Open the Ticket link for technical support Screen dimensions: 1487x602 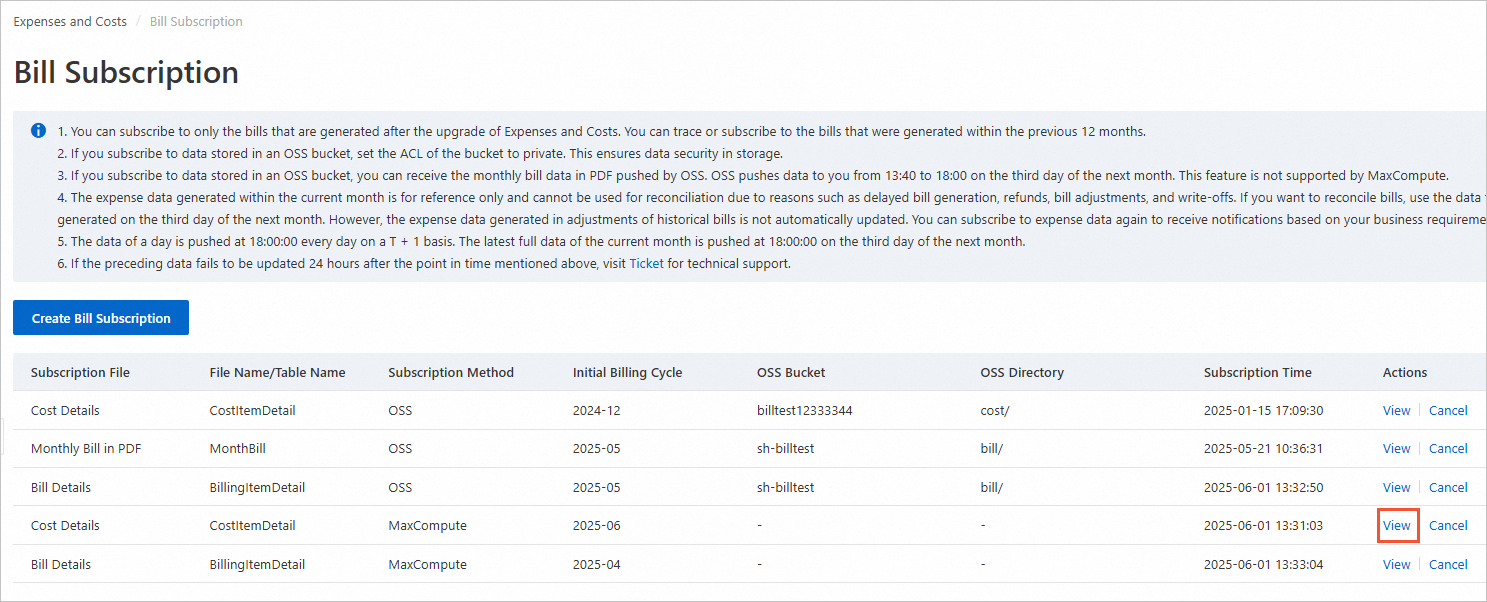click(x=646, y=264)
